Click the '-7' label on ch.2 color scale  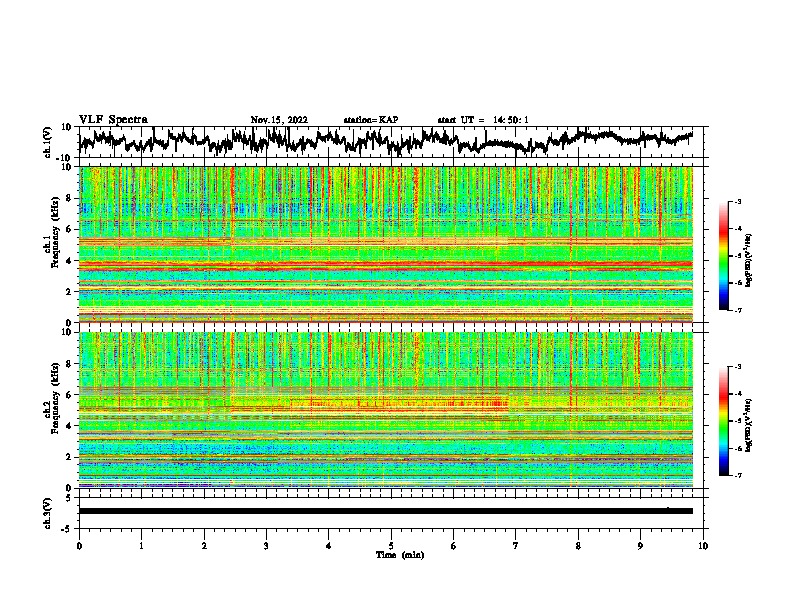(x=737, y=476)
